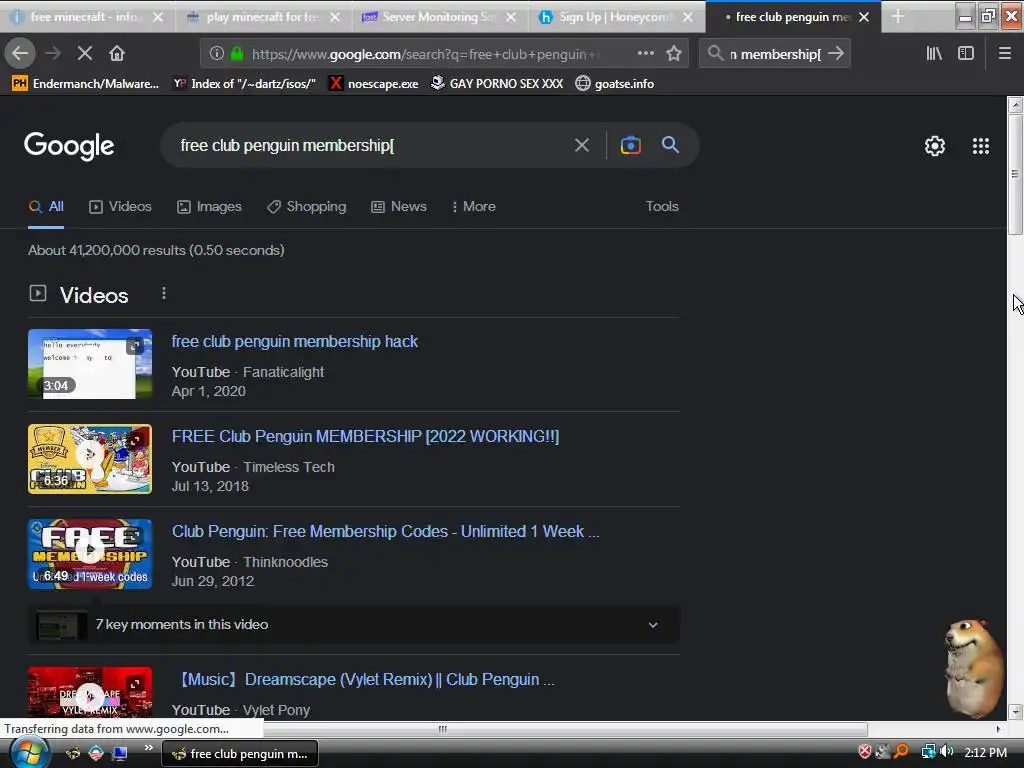This screenshot has width=1024, height=768.
Task: Click the taskbar clock showing 2:12 PM
Action: (985, 752)
